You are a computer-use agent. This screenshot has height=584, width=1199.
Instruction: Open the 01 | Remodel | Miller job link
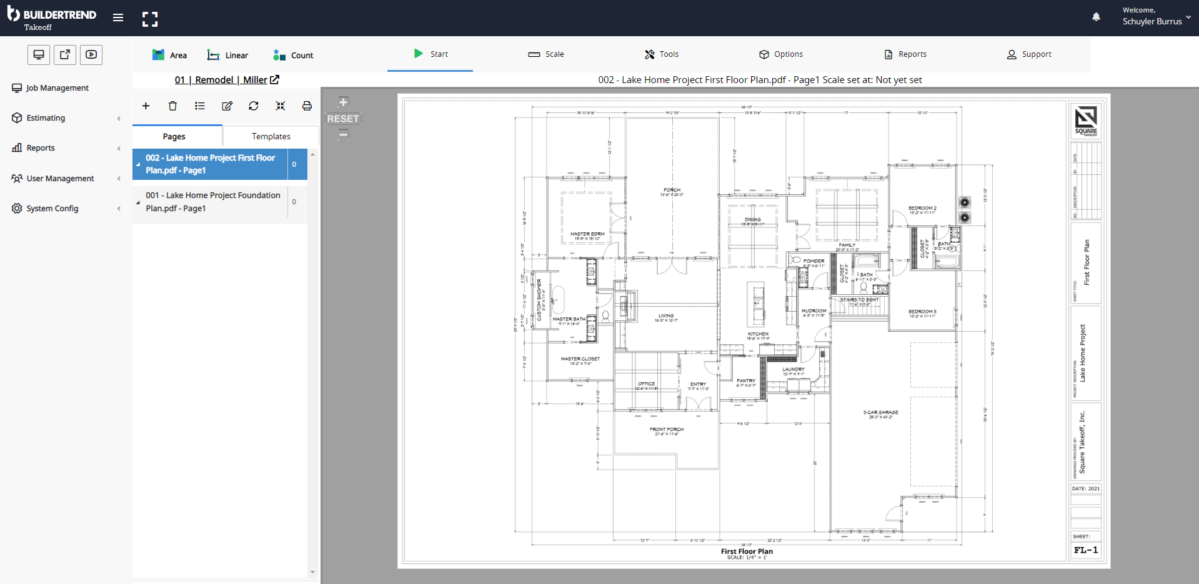click(226, 79)
